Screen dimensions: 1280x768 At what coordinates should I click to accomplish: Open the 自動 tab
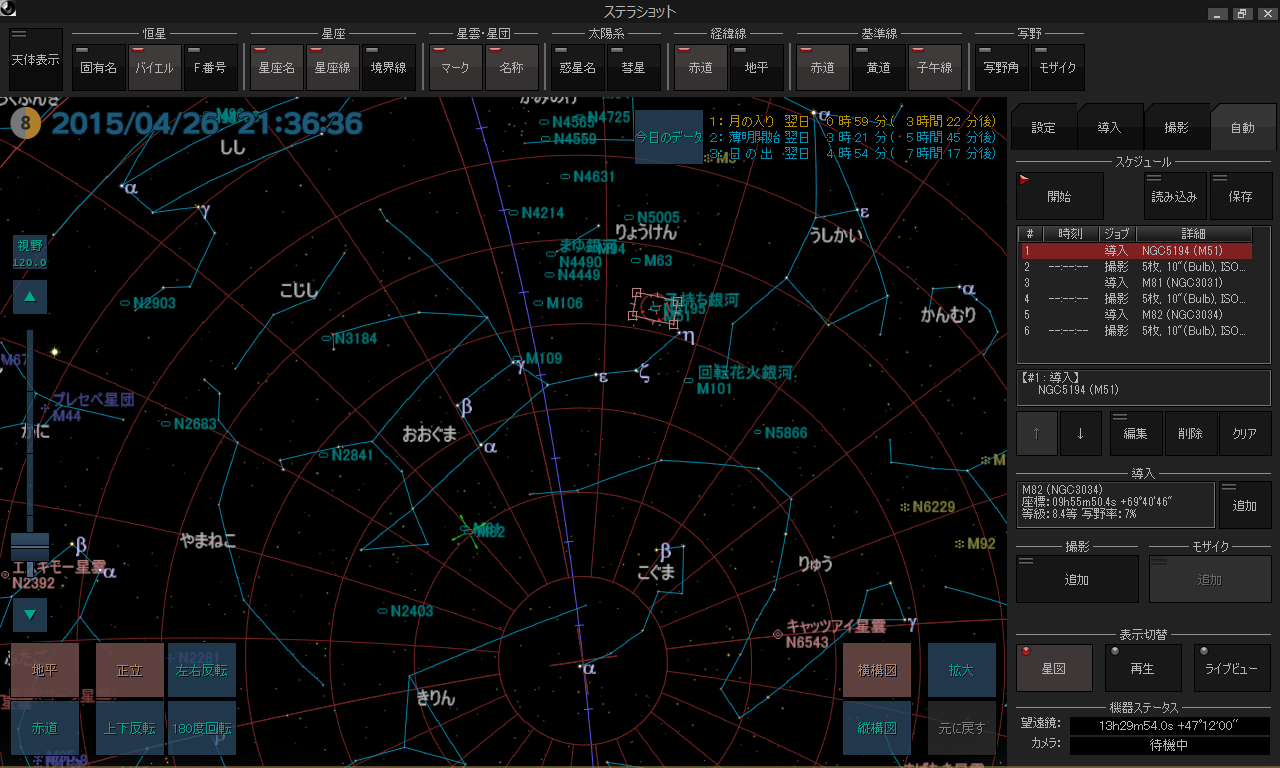(x=1243, y=127)
